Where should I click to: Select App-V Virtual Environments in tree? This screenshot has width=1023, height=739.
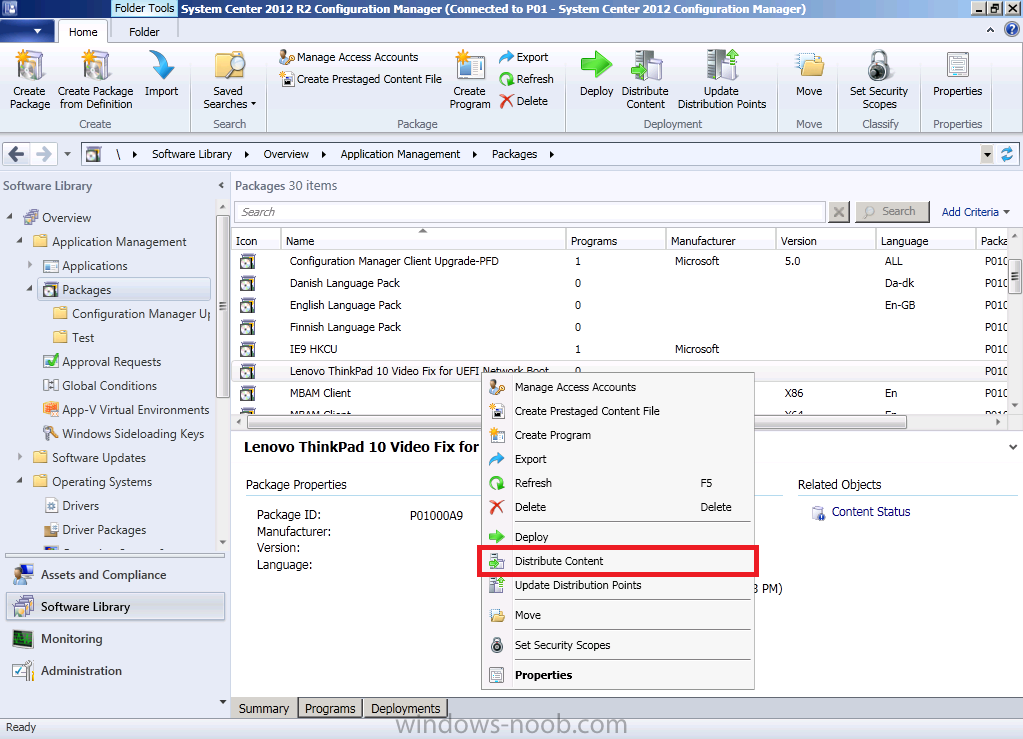(x=135, y=410)
